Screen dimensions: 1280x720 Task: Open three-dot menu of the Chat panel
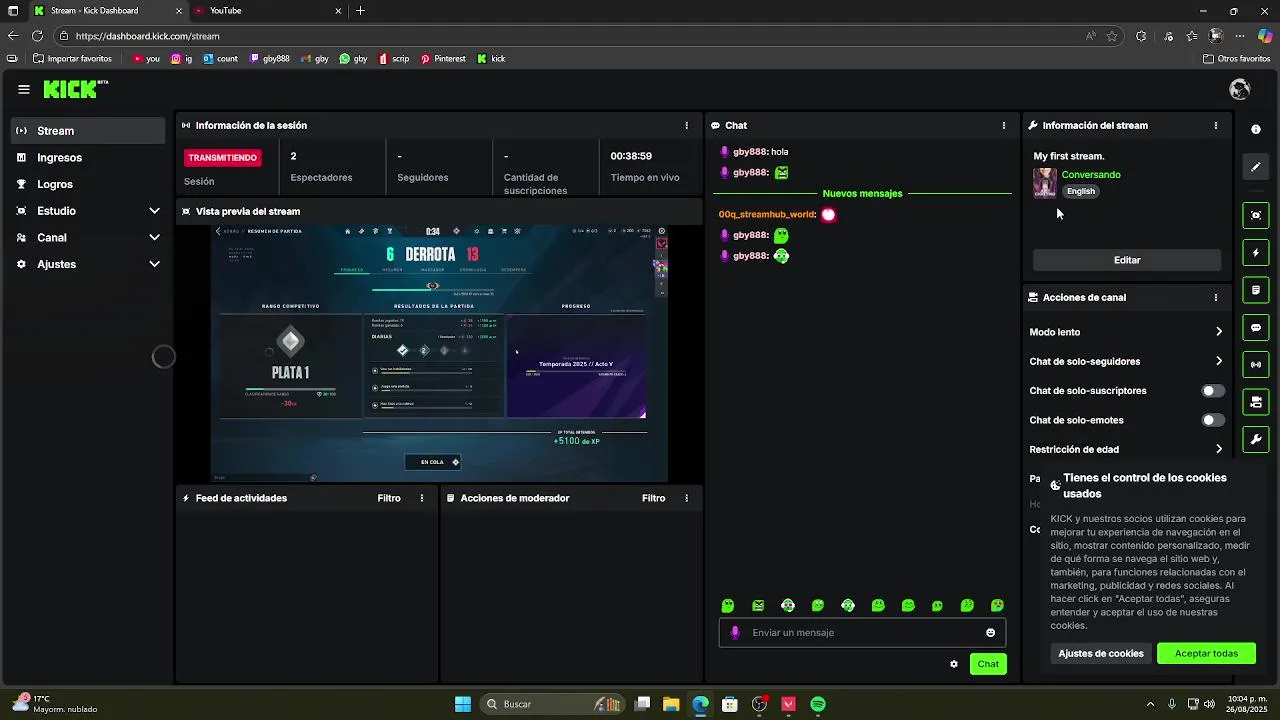pos(1004,126)
